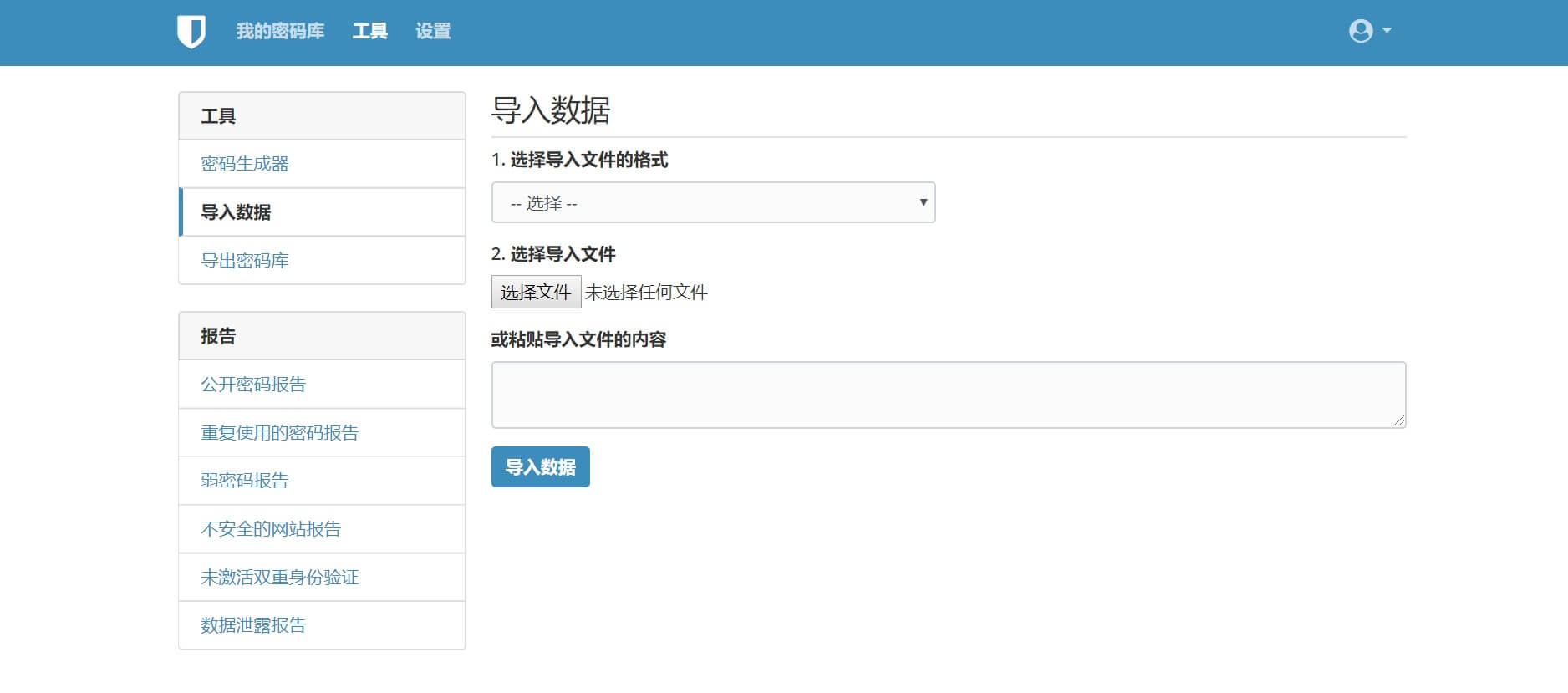This screenshot has height=693, width=1568.
Task: Open the 不安全的网站报告 link
Action: pyautogui.click(x=271, y=529)
